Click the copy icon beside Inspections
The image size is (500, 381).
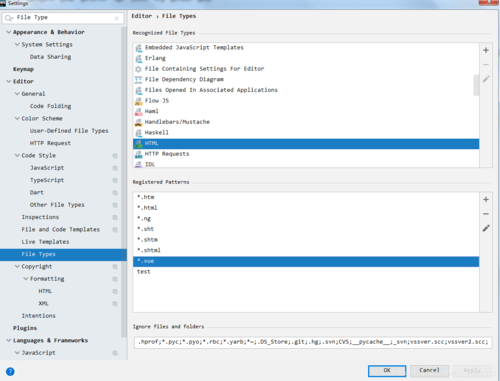coord(115,217)
